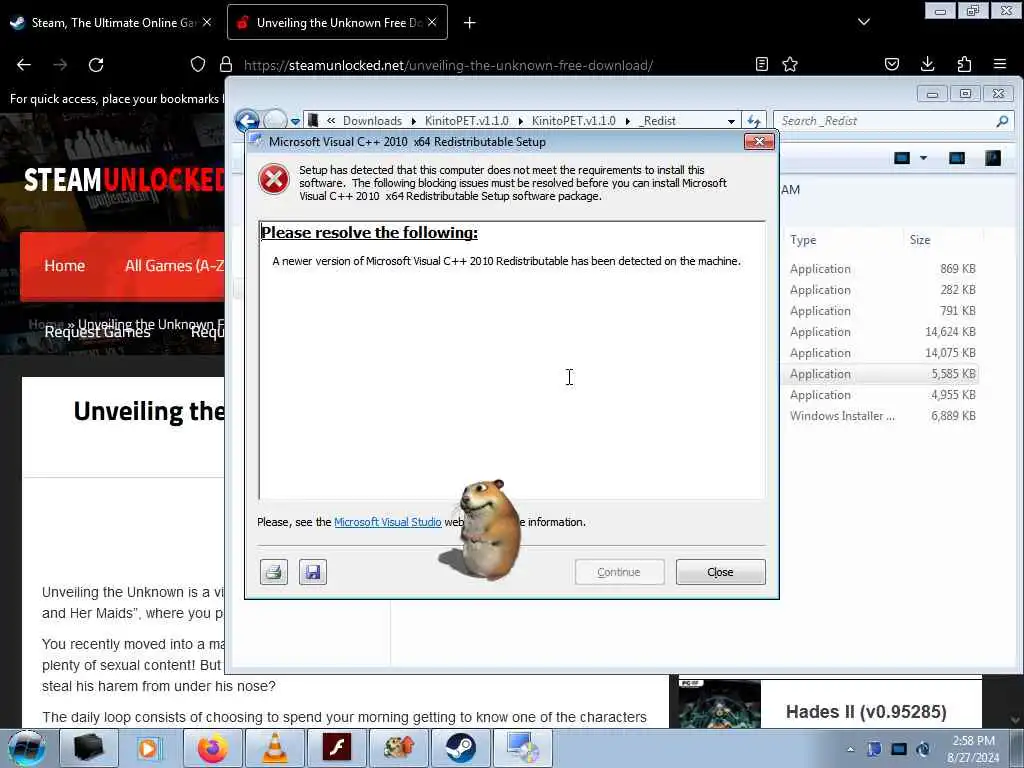The height and width of the screenshot is (768, 1024).
Task: Select the Windows Installer 6,889 KB row
Action: click(x=882, y=415)
